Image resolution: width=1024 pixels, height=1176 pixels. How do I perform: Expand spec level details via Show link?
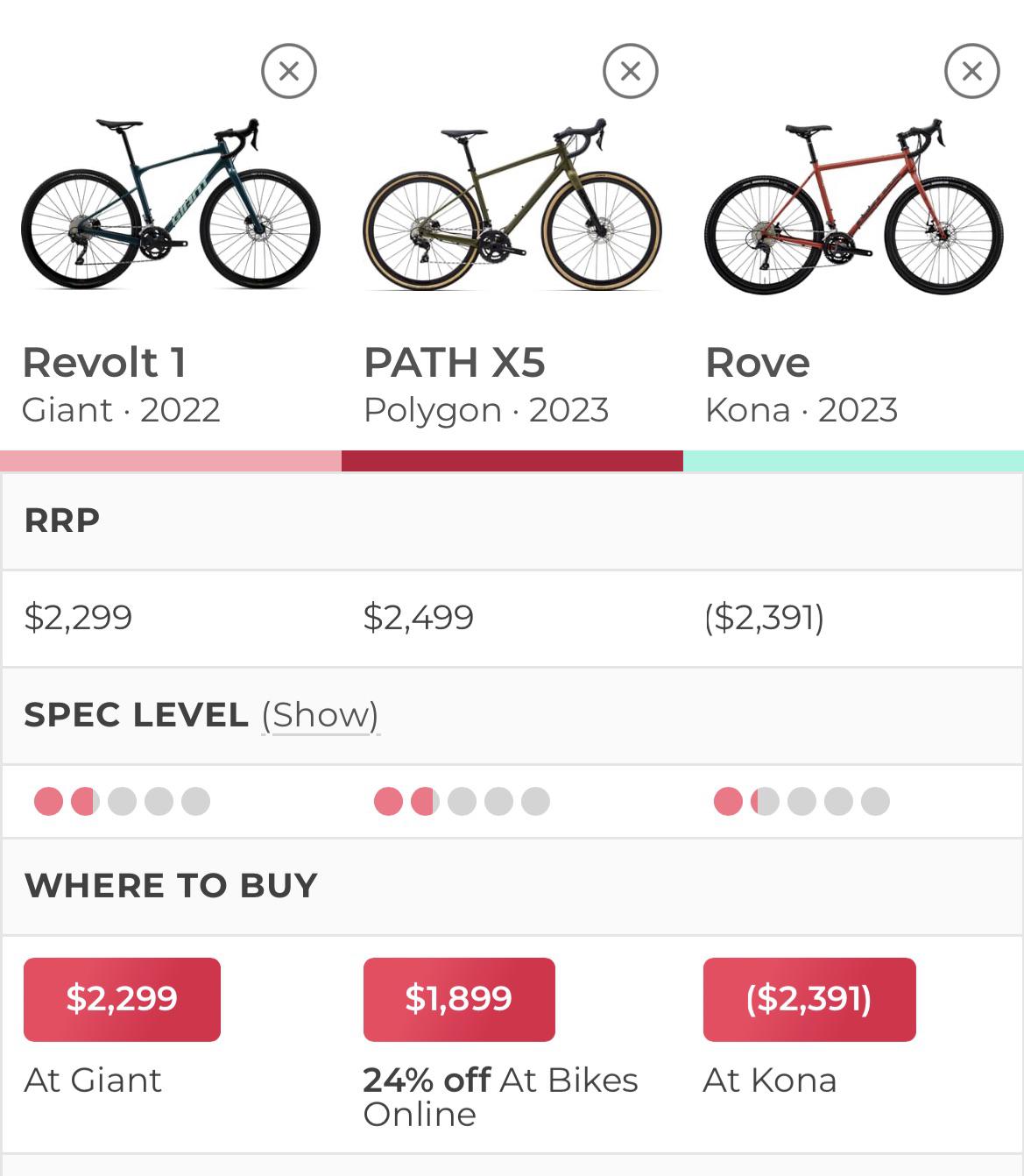tap(321, 715)
